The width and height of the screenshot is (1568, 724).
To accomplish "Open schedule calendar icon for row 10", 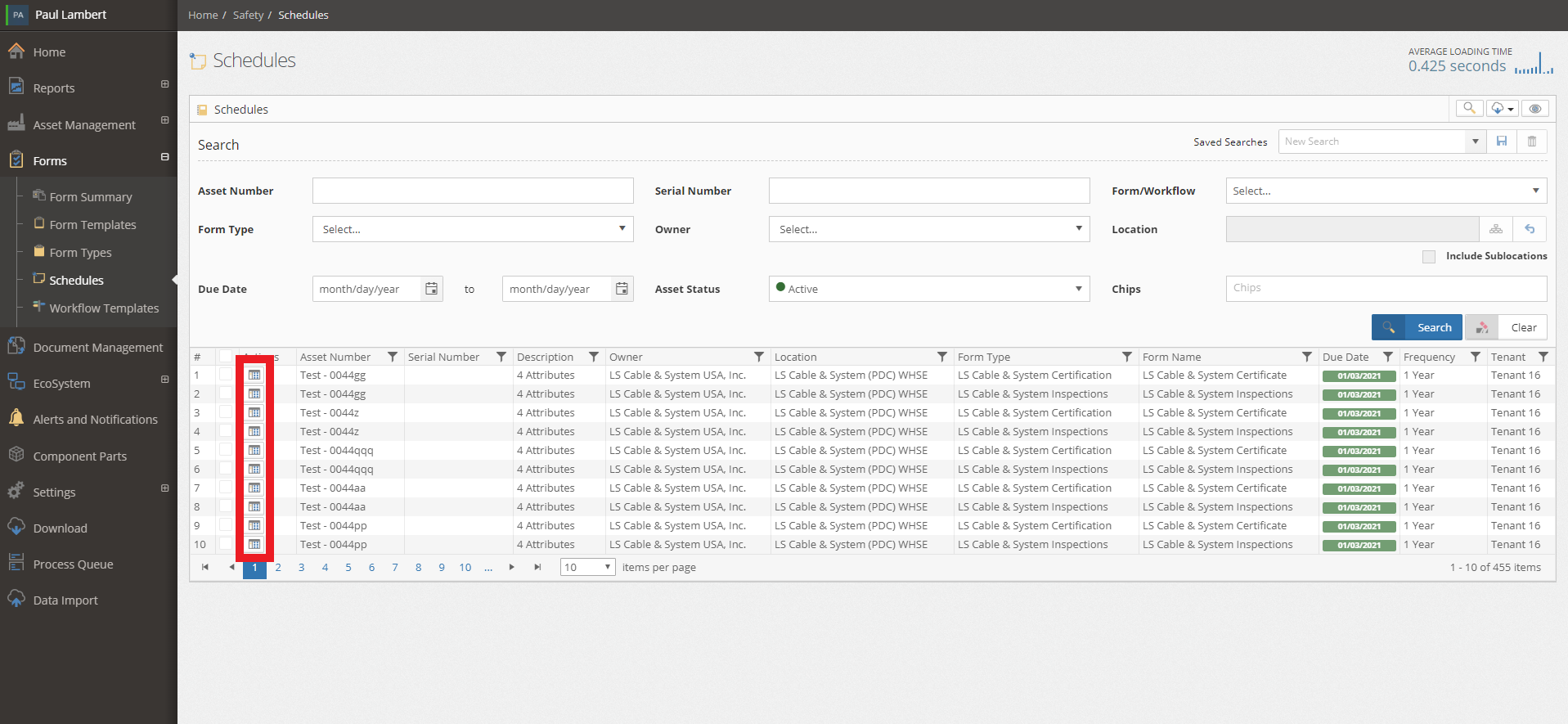I will pos(254,544).
